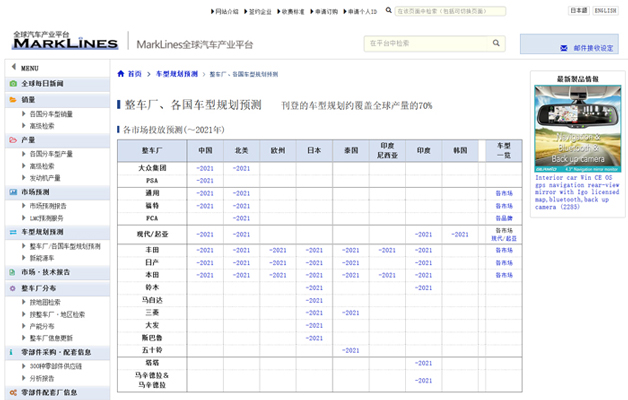Click the MarkLines logo

(x=65, y=40)
